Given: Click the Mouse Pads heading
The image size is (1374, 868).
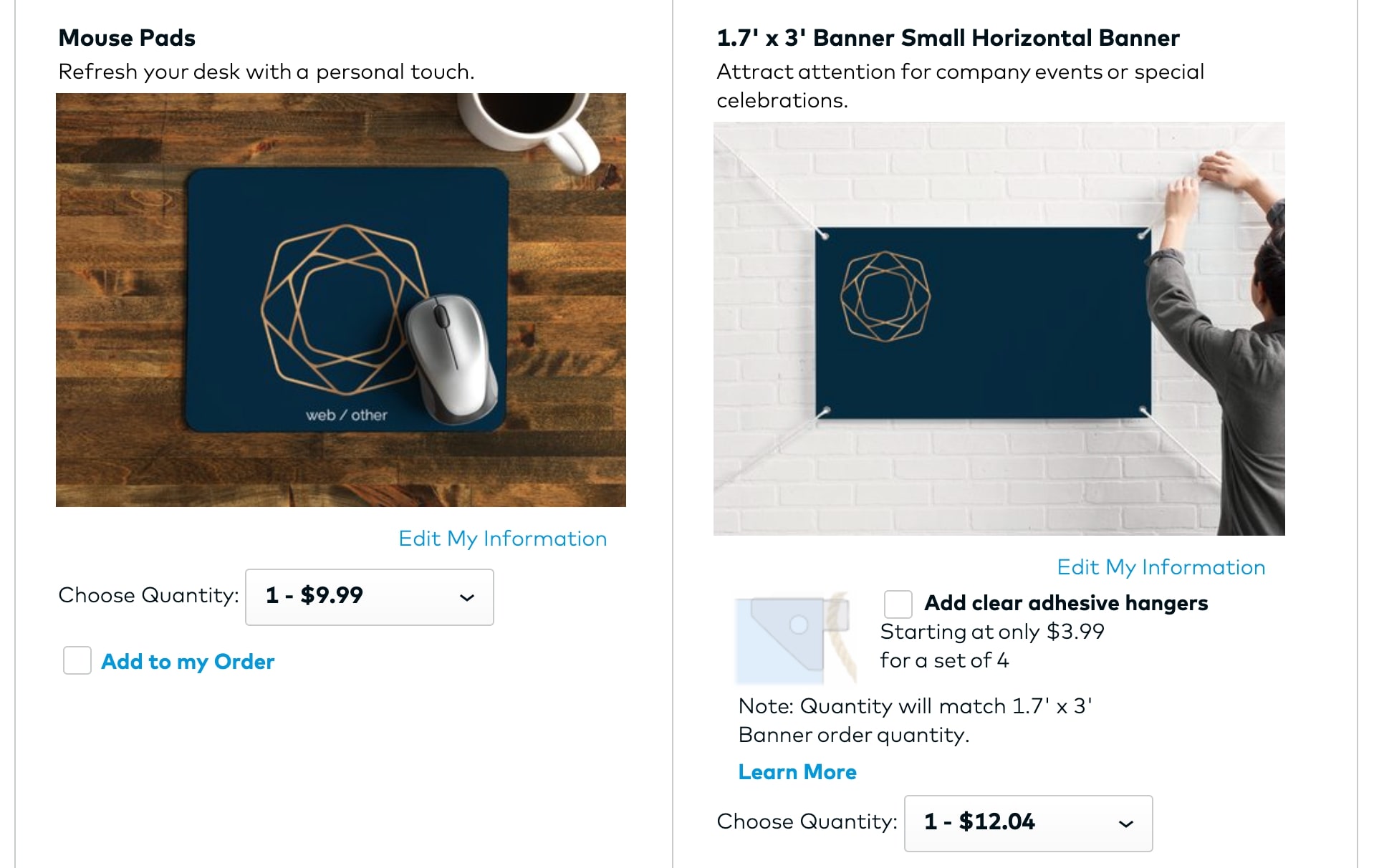Looking at the screenshot, I should coord(127,38).
